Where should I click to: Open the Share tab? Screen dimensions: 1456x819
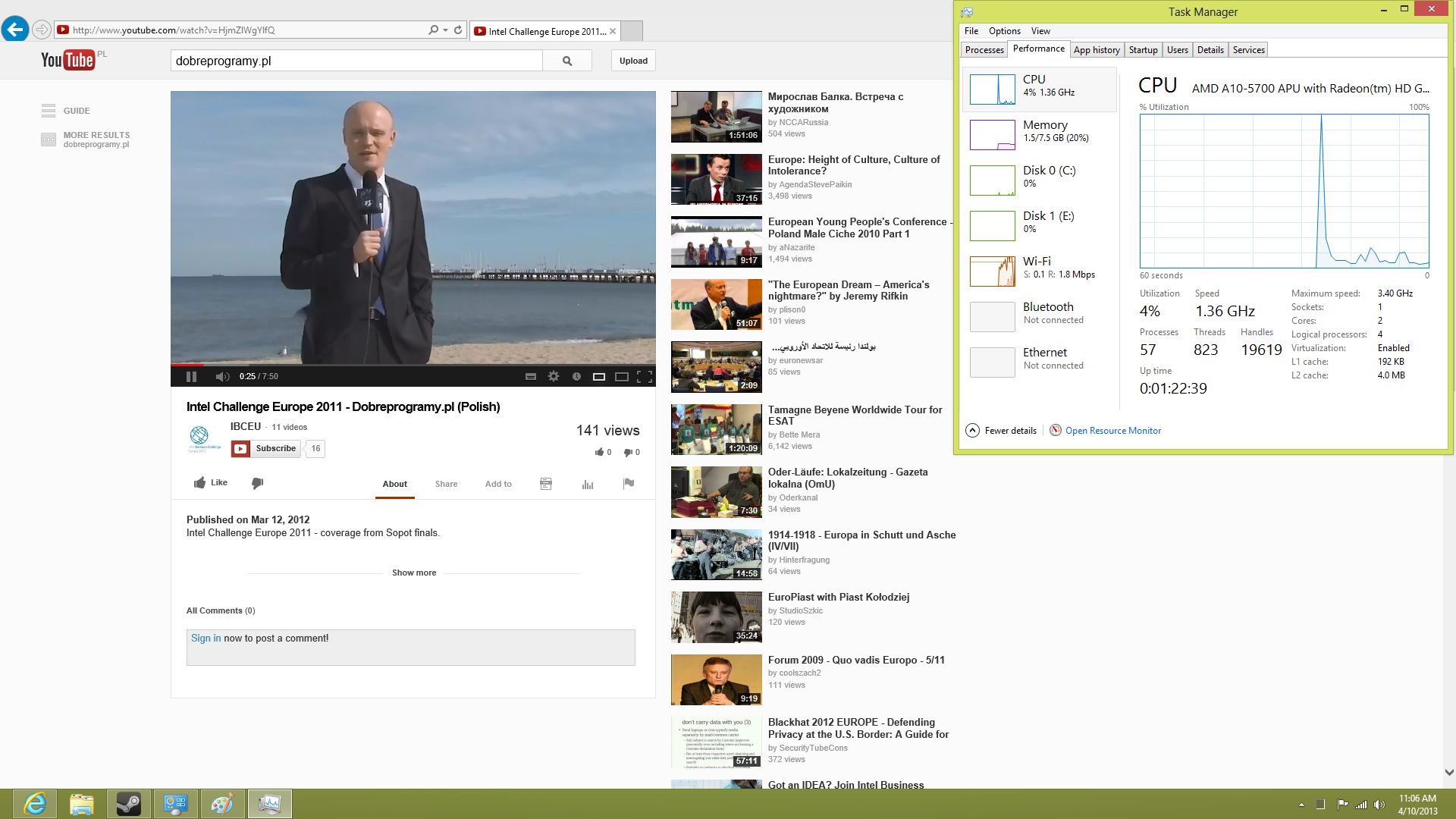click(x=446, y=484)
